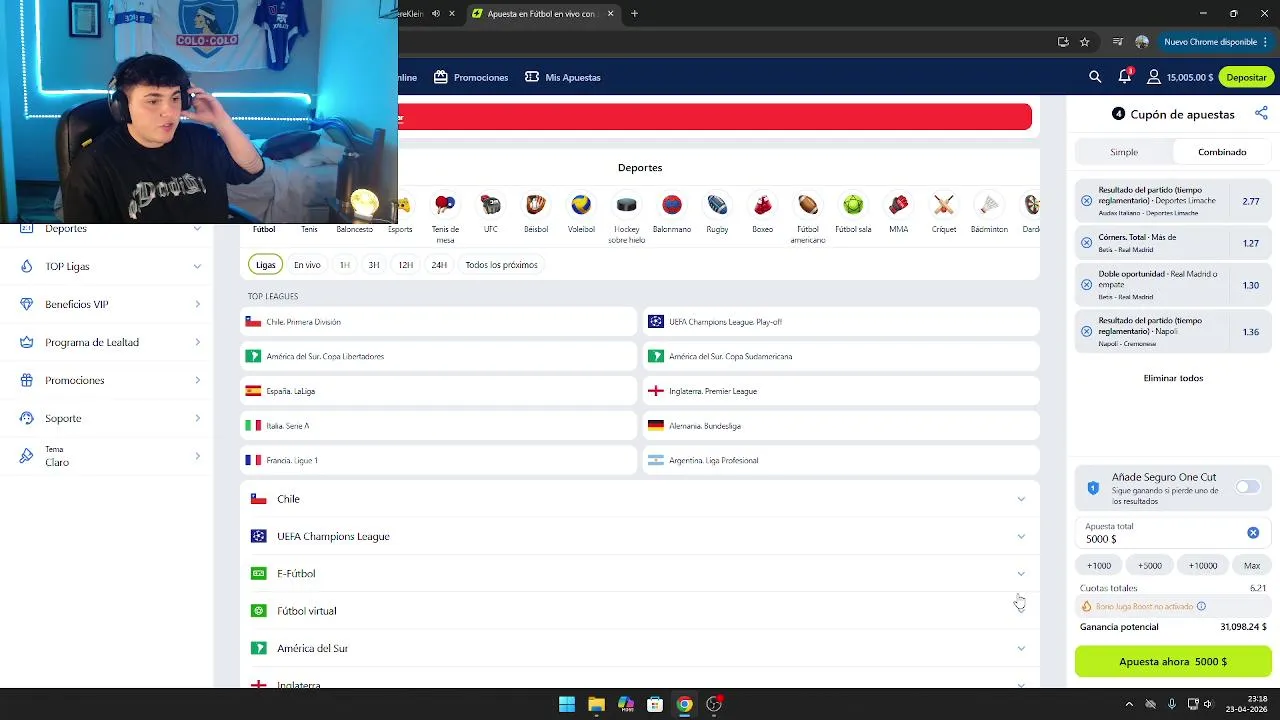Add +10000 to the stake

1203,566
